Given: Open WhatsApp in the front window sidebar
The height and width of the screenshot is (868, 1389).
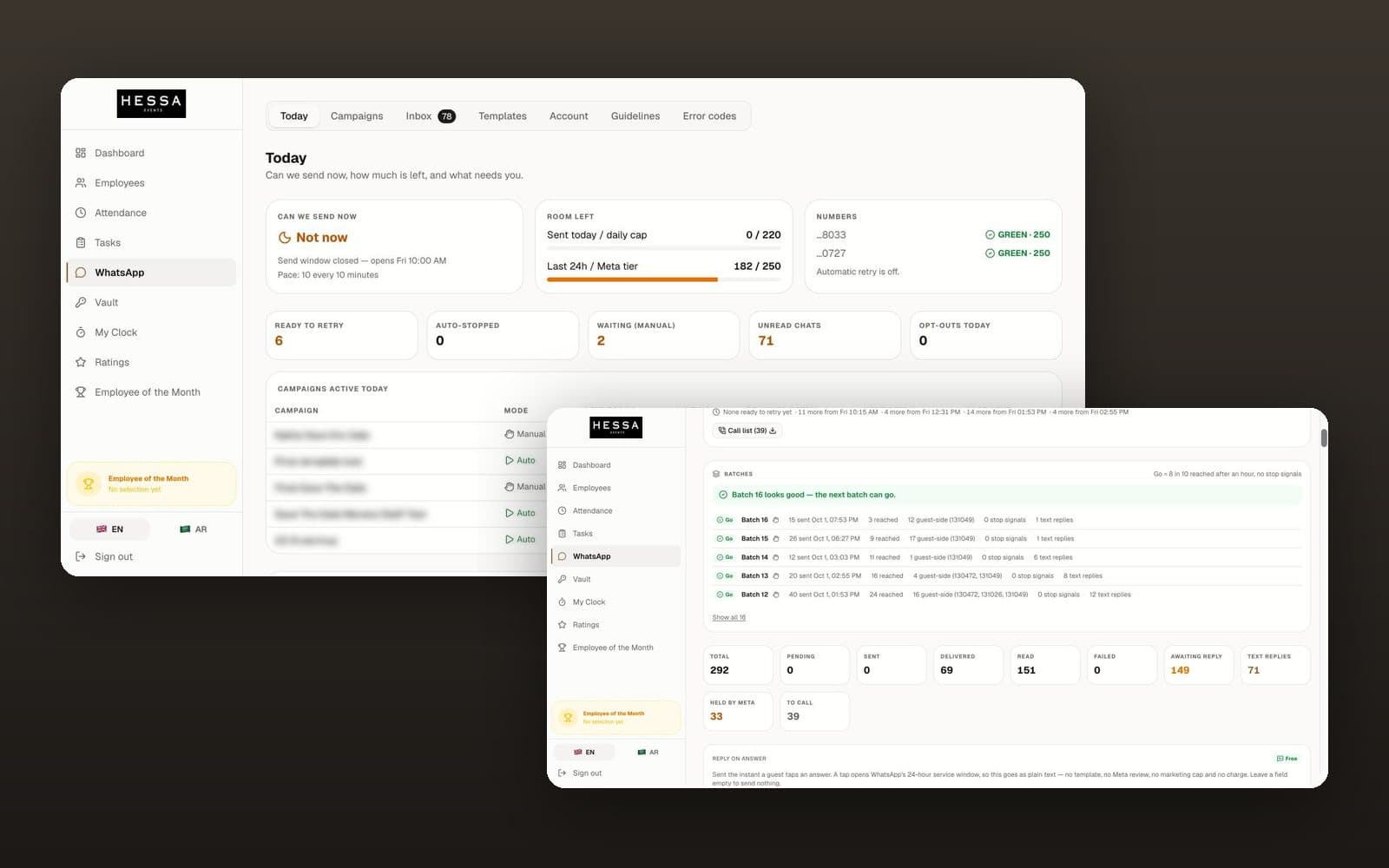Looking at the screenshot, I should point(616,556).
